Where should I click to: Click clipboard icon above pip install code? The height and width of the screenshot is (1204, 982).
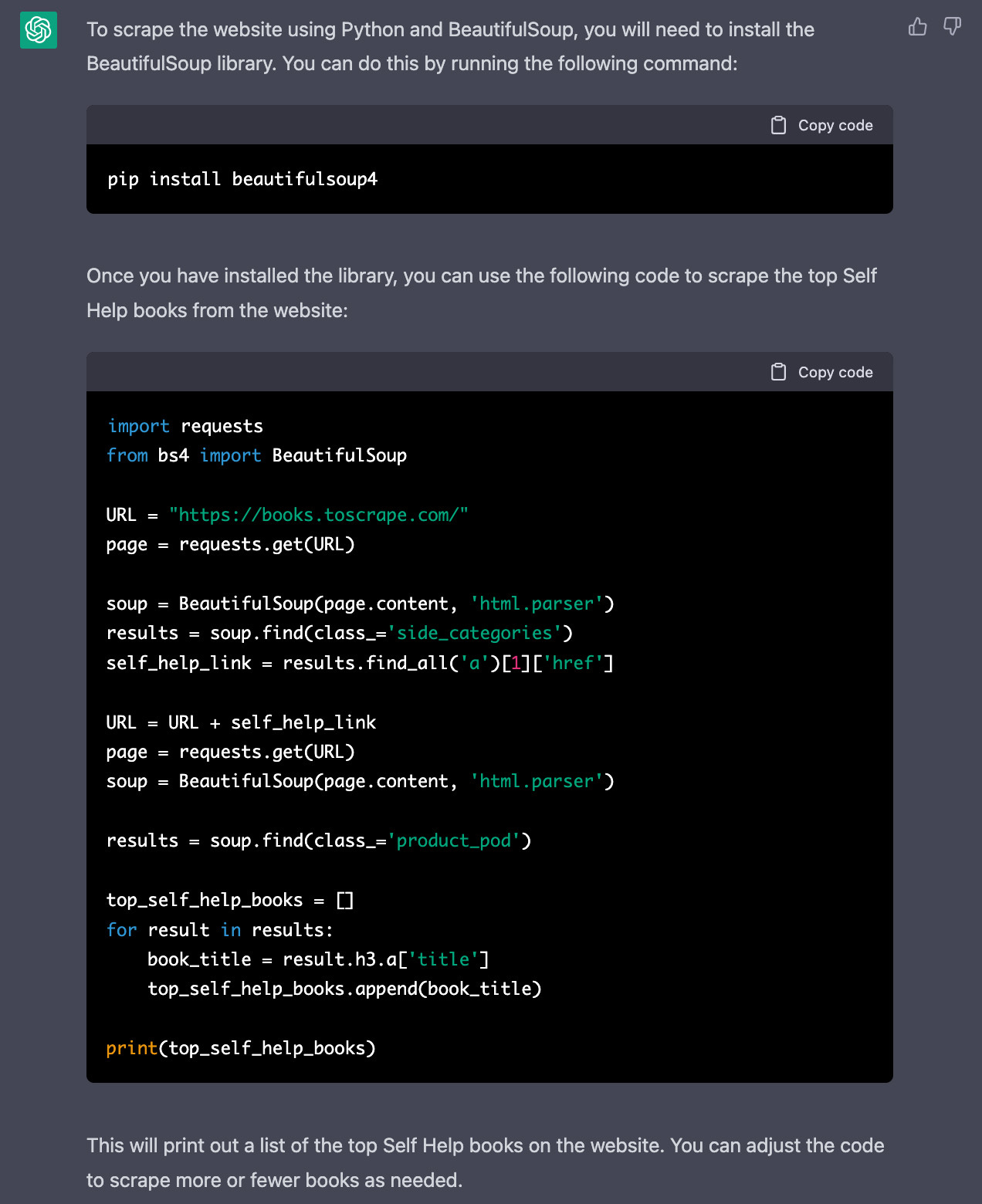coord(778,125)
